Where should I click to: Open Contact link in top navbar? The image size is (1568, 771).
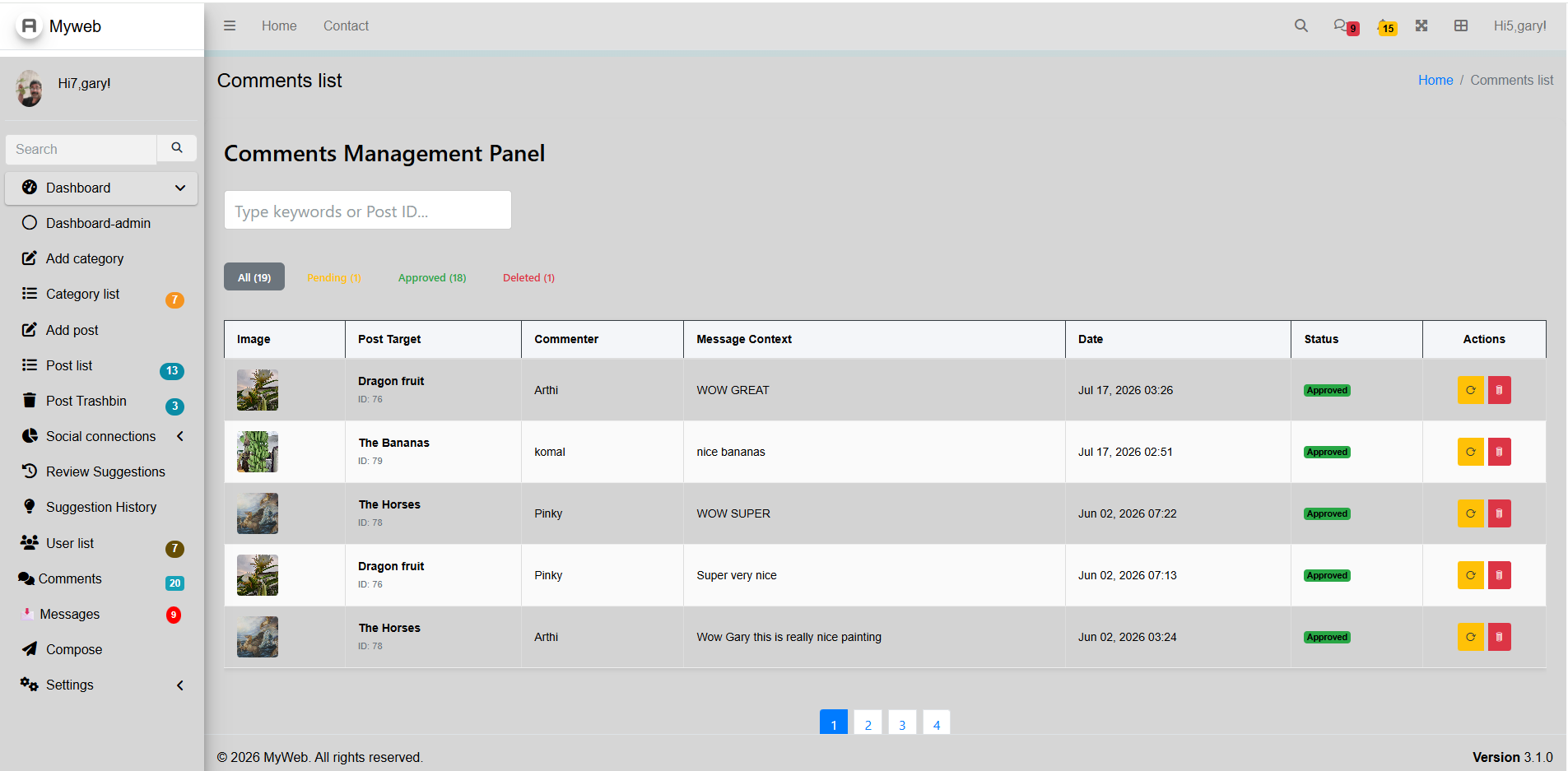coord(346,26)
